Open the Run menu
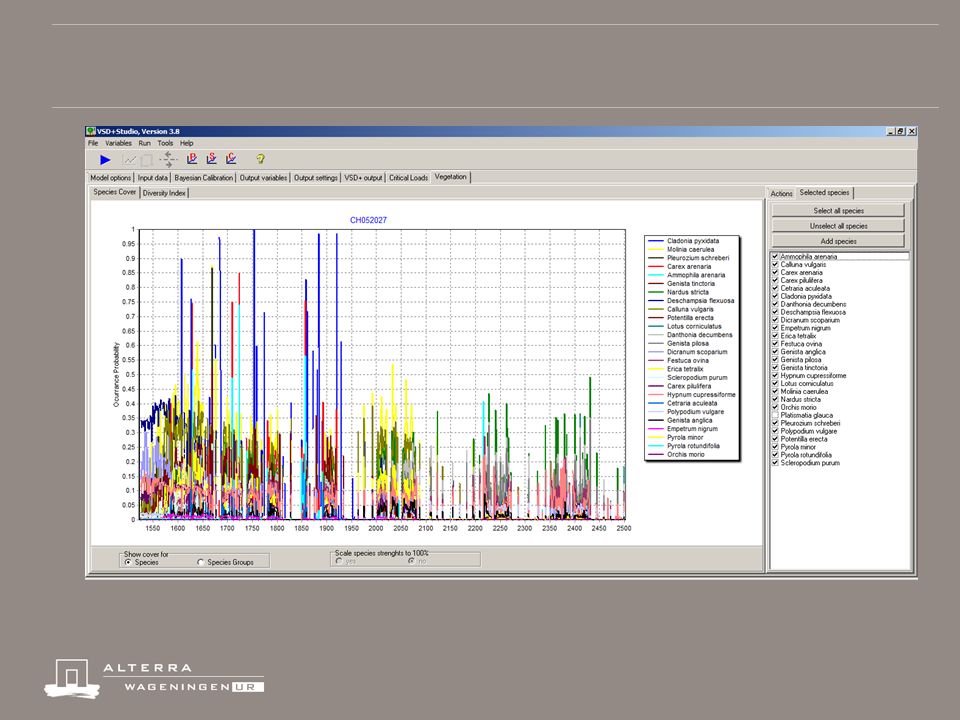The height and width of the screenshot is (720, 960). tap(144, 143)
